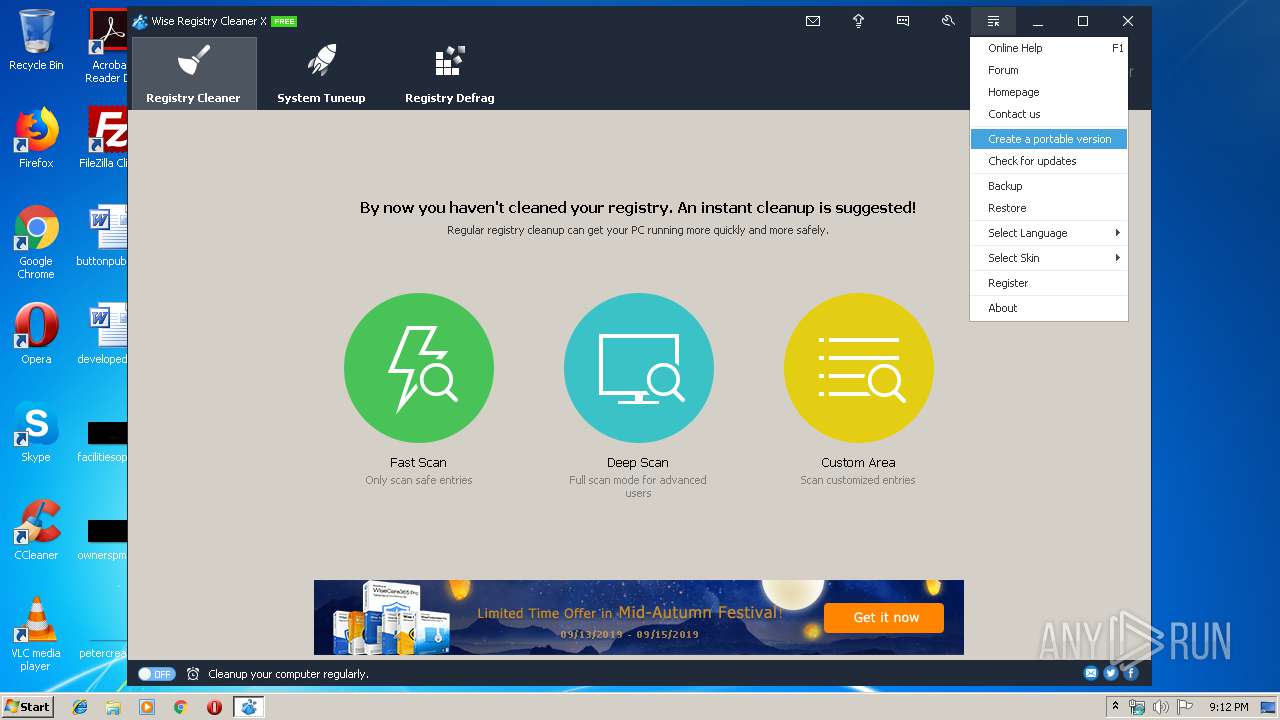This screenshot has height=720, width=1280.
Task: Choose Restore from the menu
Action: click(1049, 208)
